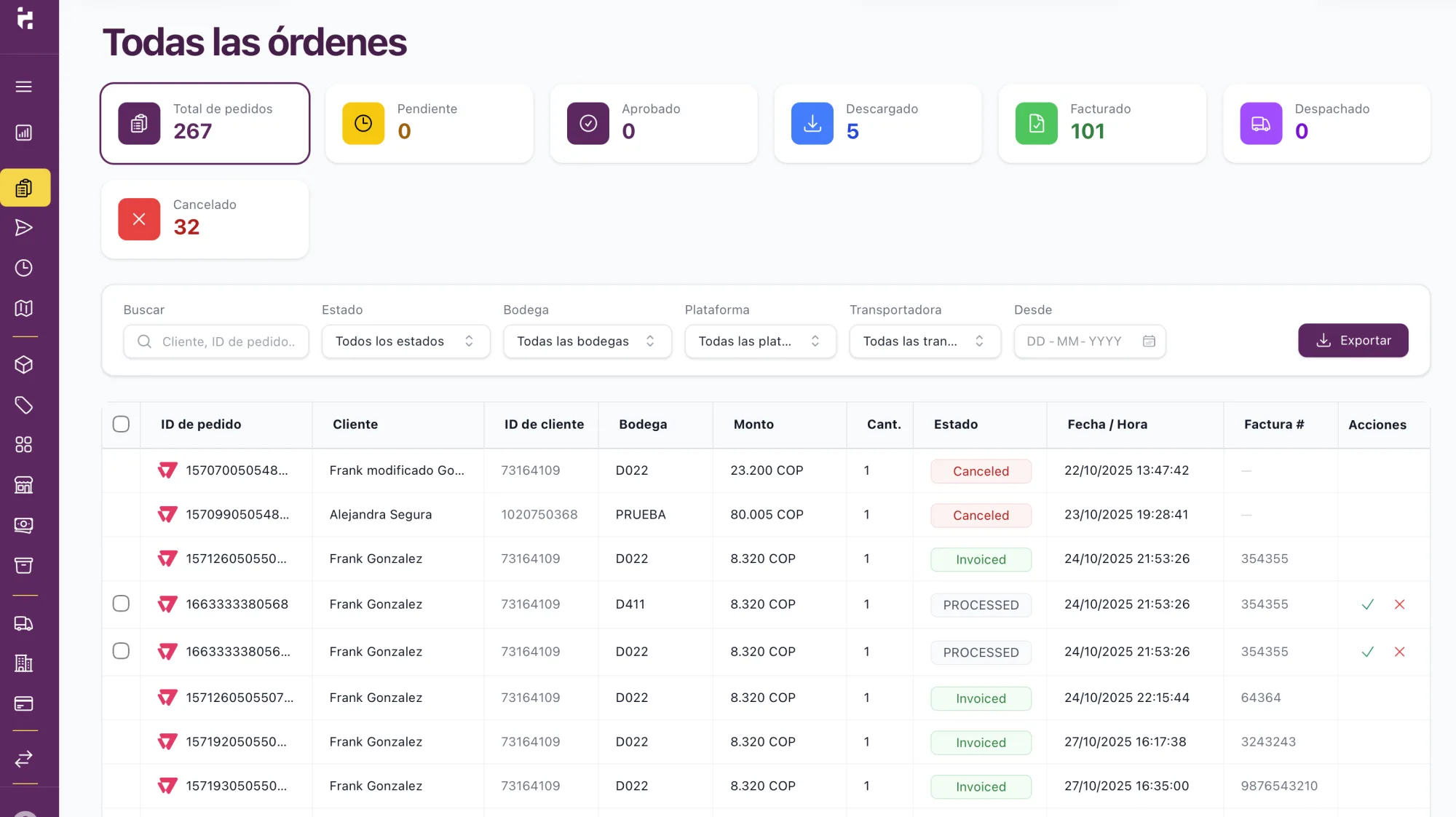Click the Exportar button

point(1353,340)
